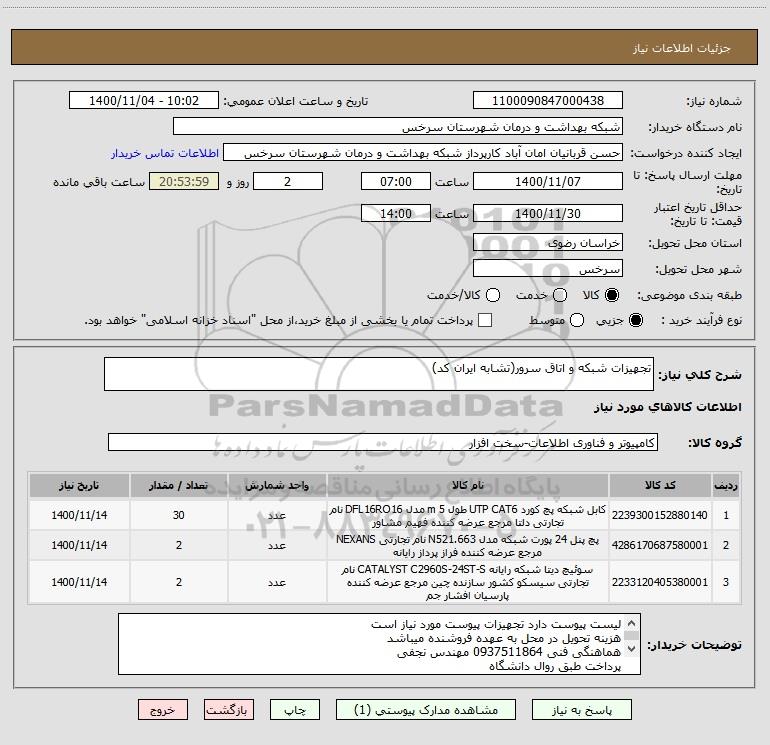This screenshot has width=770, height=745.
Task: Click product code 2233120405380001
Action: 660,582
